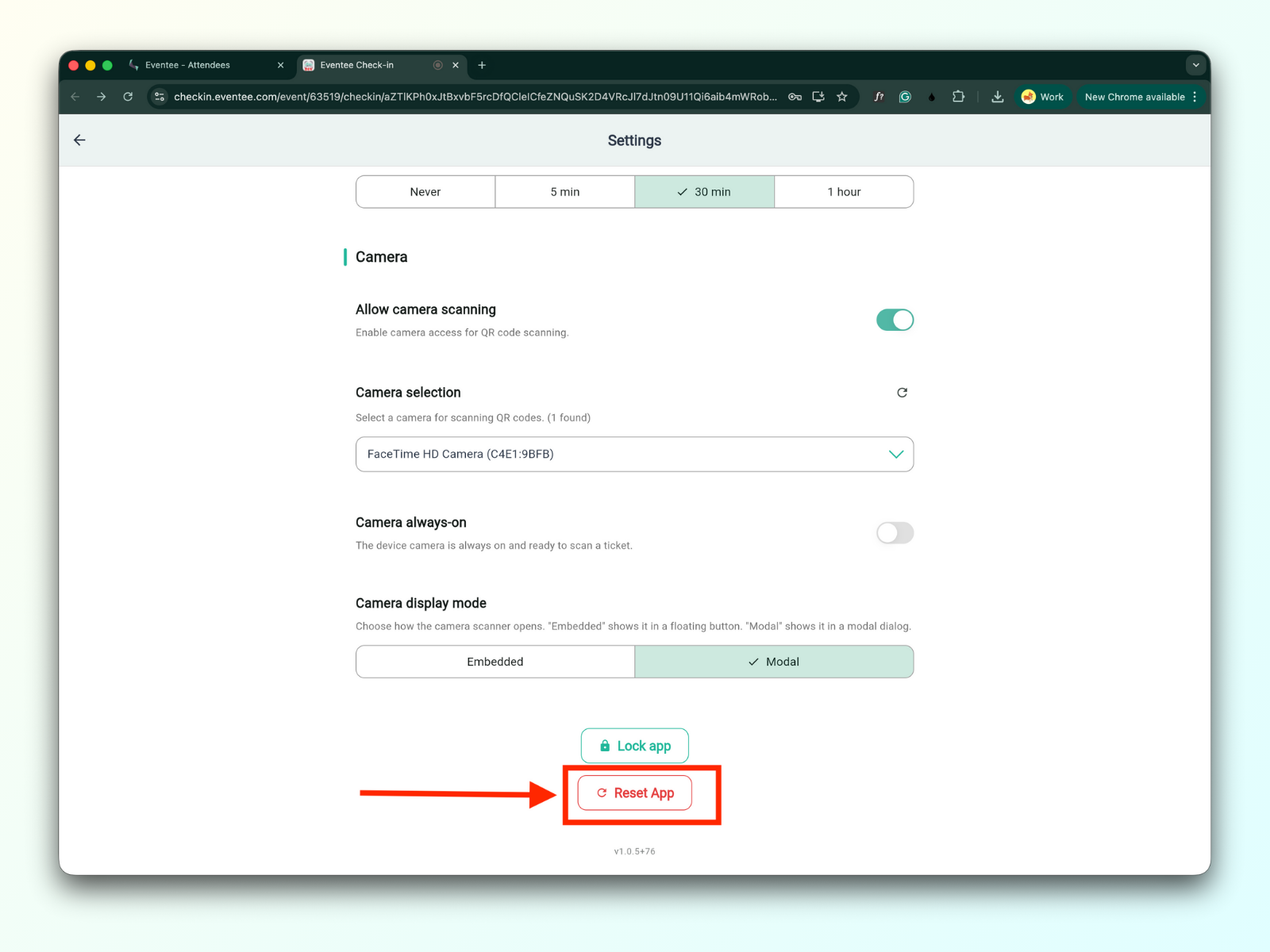This screenshot has width=1270, height=952.
Task: Choose Modal camera display mode
Action: point(774,662)
